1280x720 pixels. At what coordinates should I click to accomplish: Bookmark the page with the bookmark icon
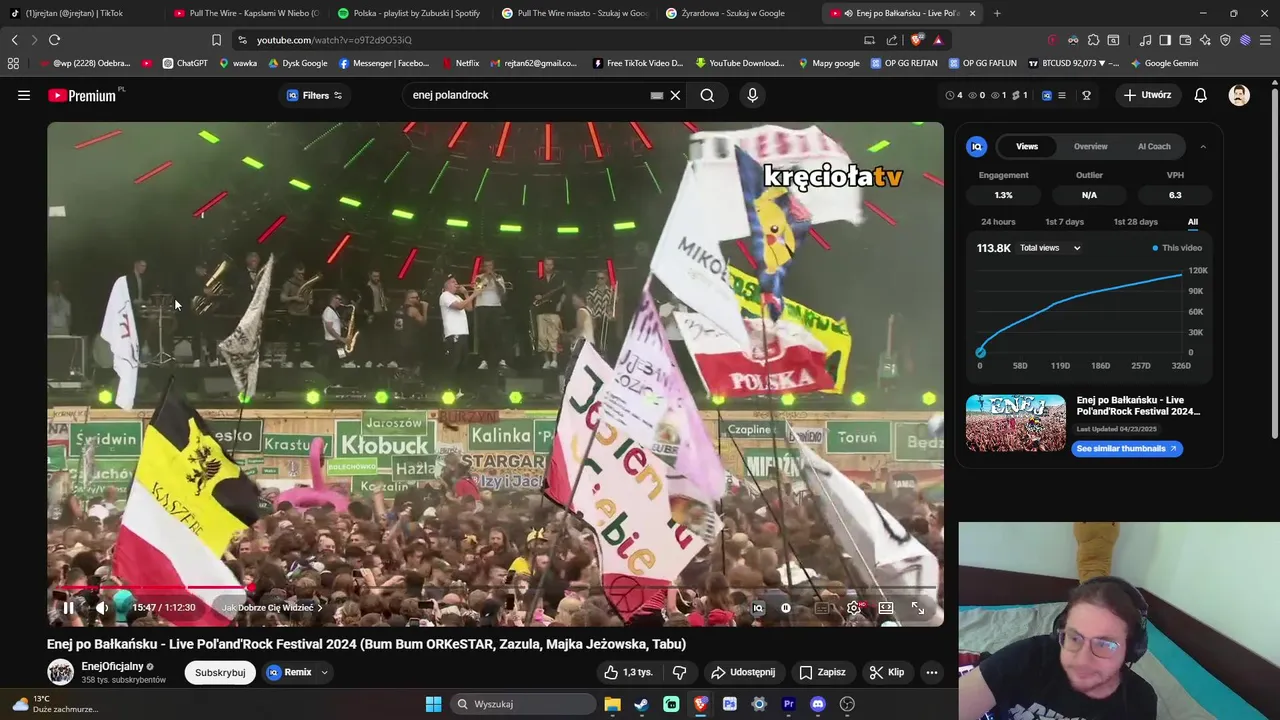click(x=216, y=40)
